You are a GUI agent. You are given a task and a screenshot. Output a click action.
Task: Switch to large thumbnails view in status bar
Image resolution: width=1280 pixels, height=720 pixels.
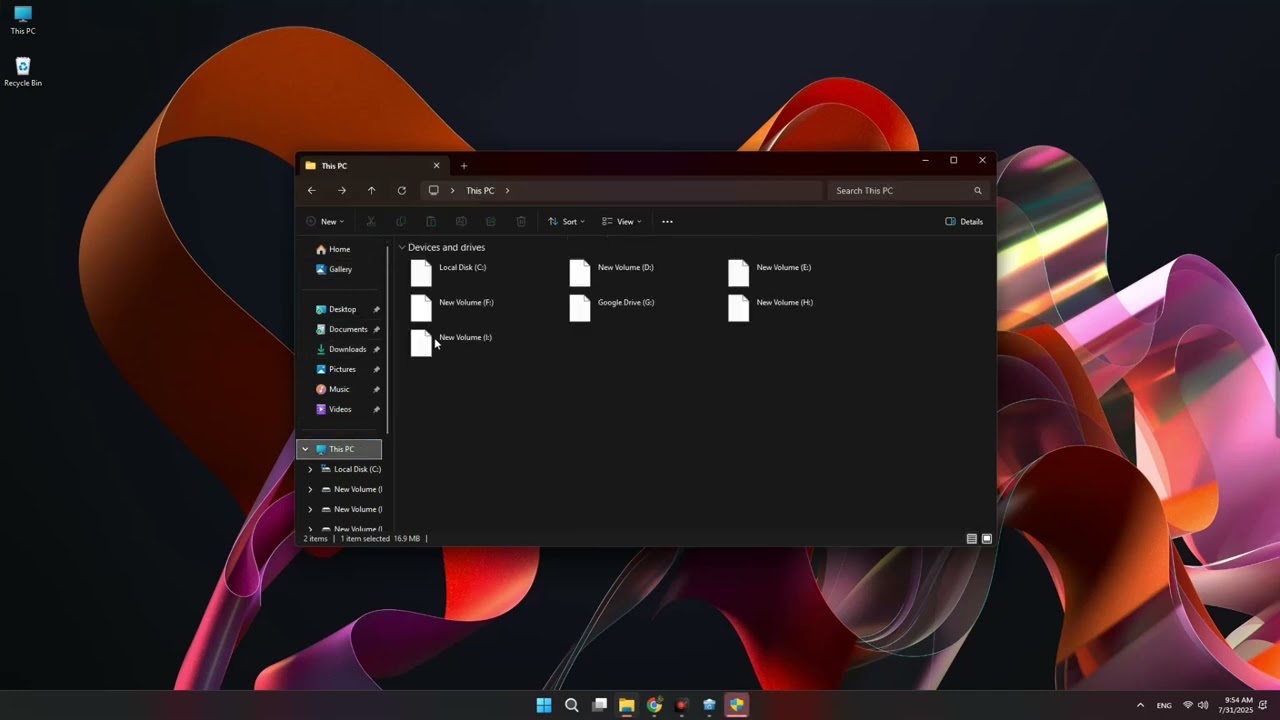(987, 539)
